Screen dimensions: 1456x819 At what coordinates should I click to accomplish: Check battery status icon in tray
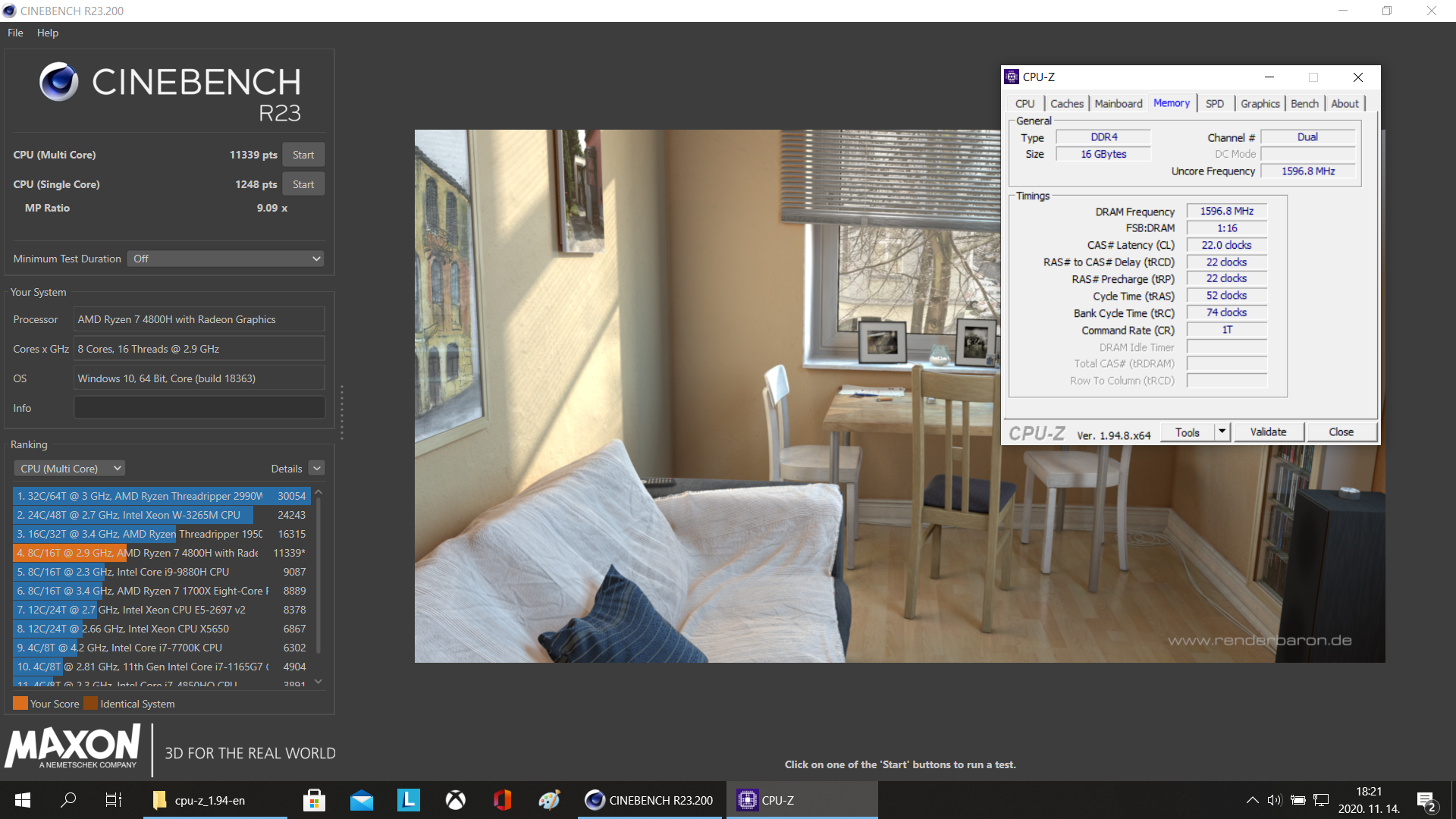[x=1298, y=800]
